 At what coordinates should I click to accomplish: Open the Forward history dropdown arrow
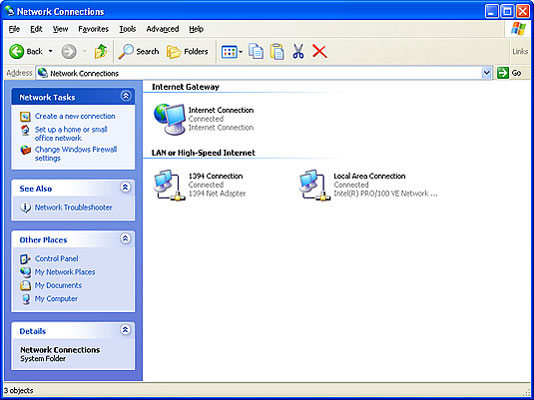tap(84, 52)
